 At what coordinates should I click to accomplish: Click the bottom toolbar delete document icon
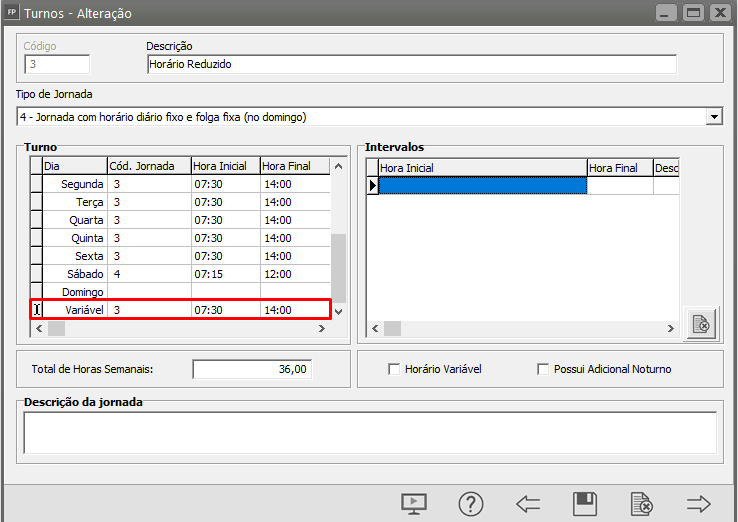tap(641, 503)
